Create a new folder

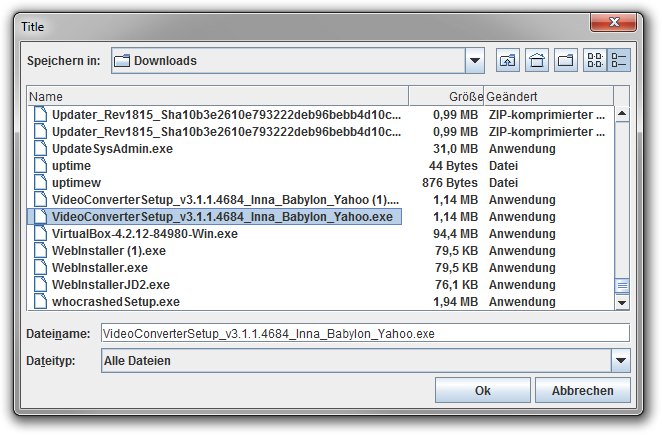pyautogui.click(x=566, y=60)
